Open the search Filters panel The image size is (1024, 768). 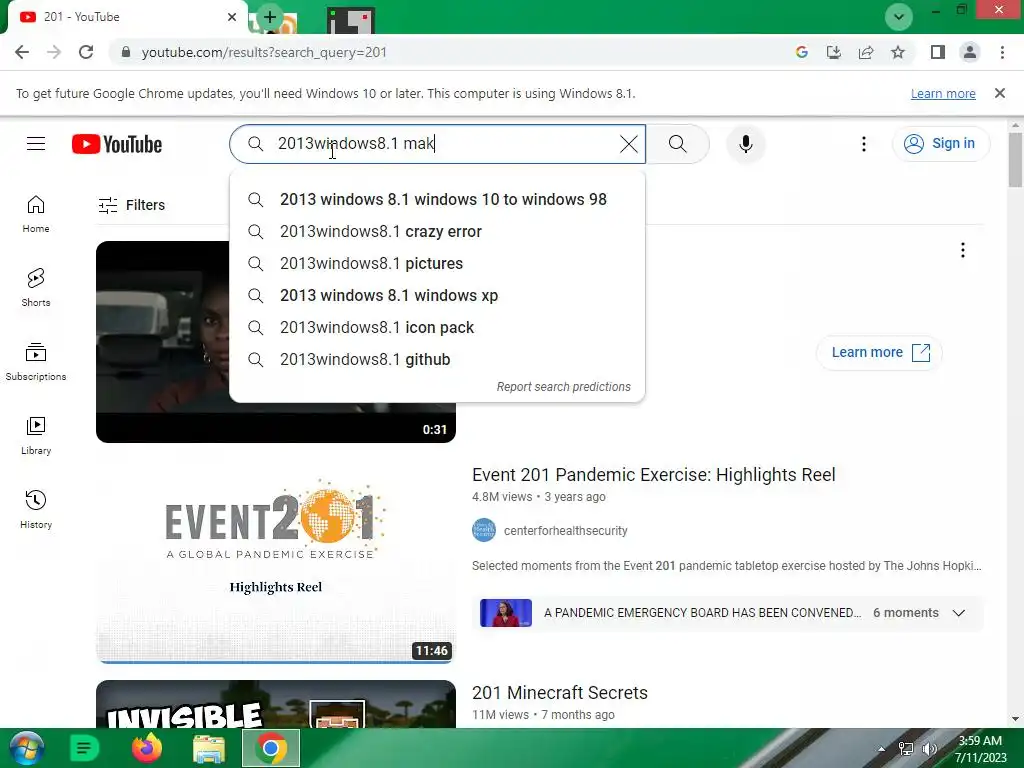tap(131, 205)
